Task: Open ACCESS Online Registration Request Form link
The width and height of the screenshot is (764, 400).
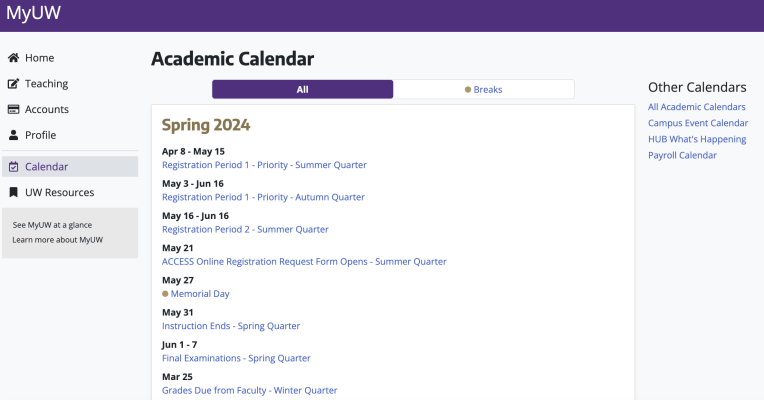Action: [x=304, y=262]
